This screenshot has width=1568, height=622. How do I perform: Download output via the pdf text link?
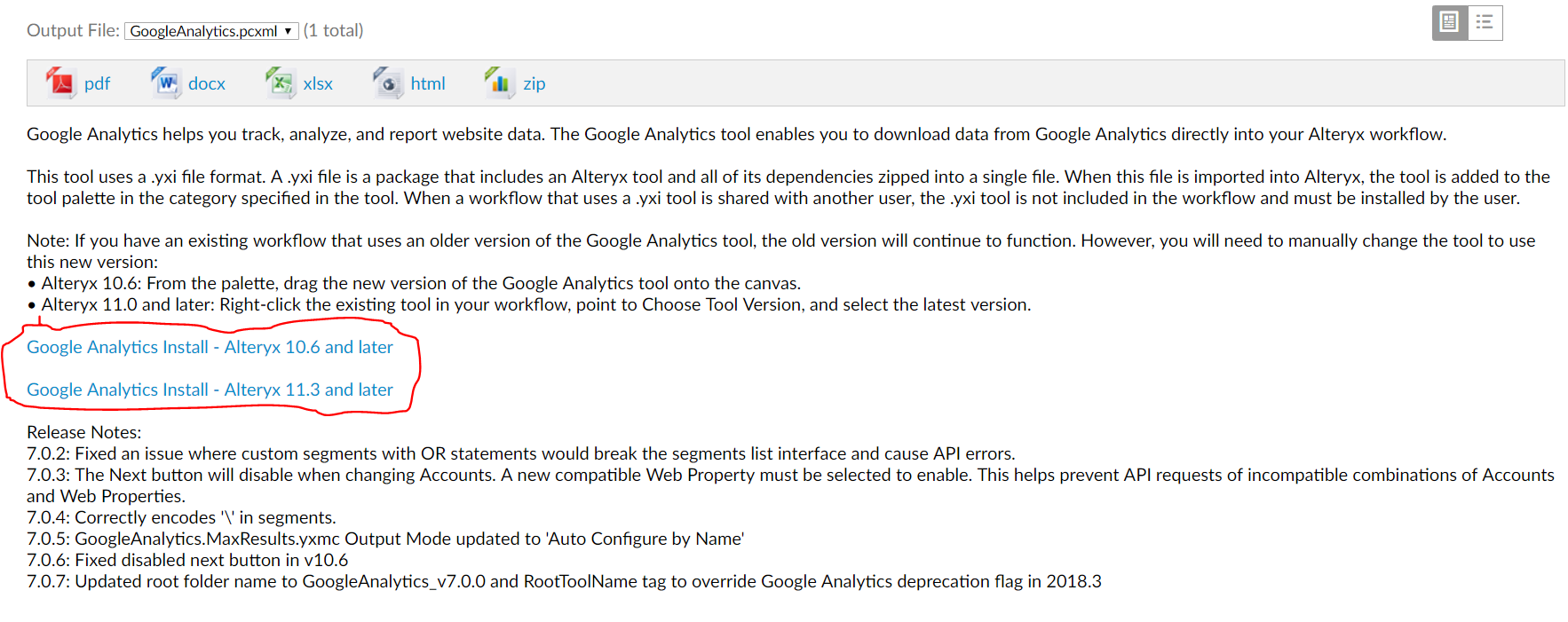point(97,83)
